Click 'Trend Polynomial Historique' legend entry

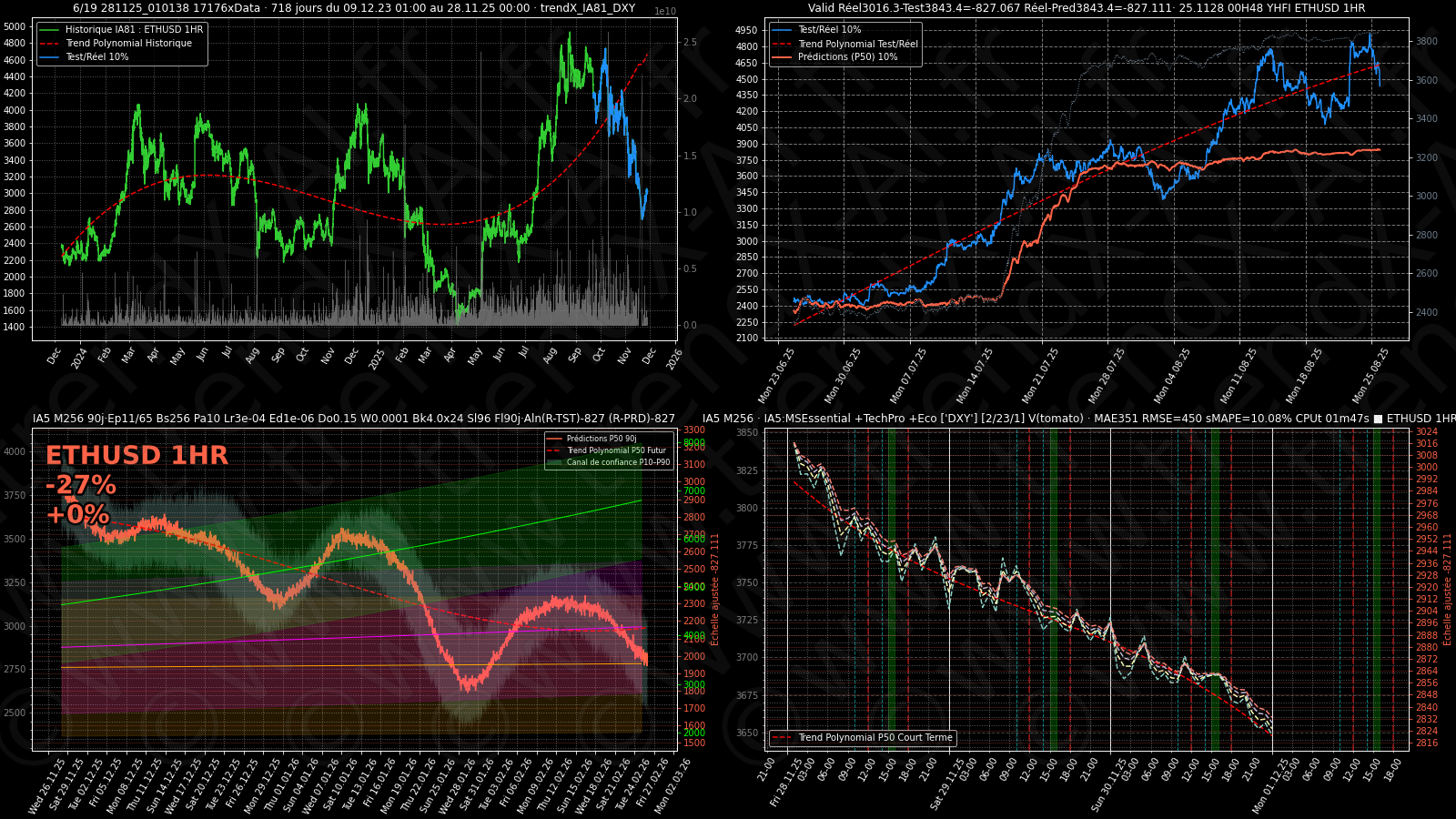pyautogui.click(x=128, y=44)
